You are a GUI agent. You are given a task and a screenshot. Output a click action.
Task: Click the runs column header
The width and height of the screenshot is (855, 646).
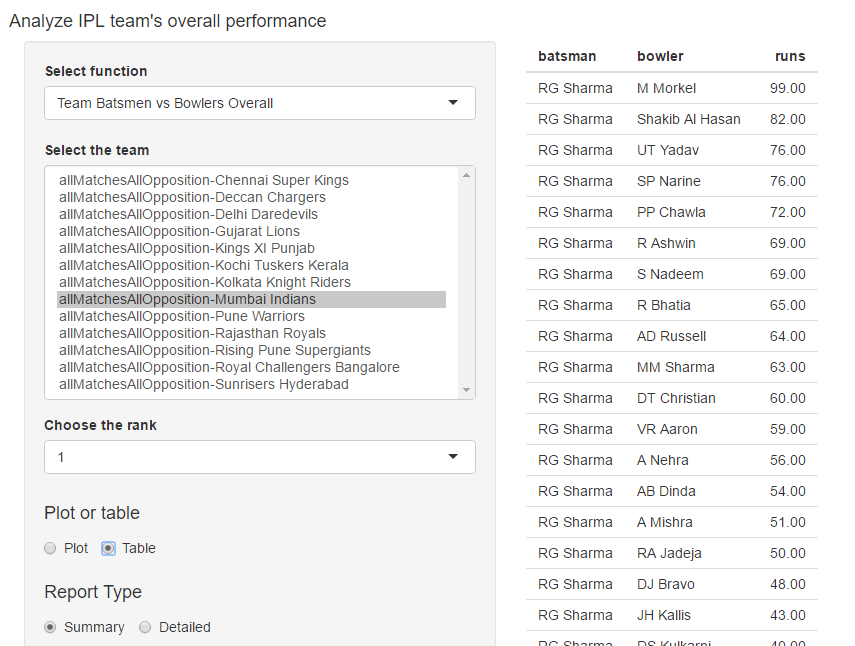789,57
